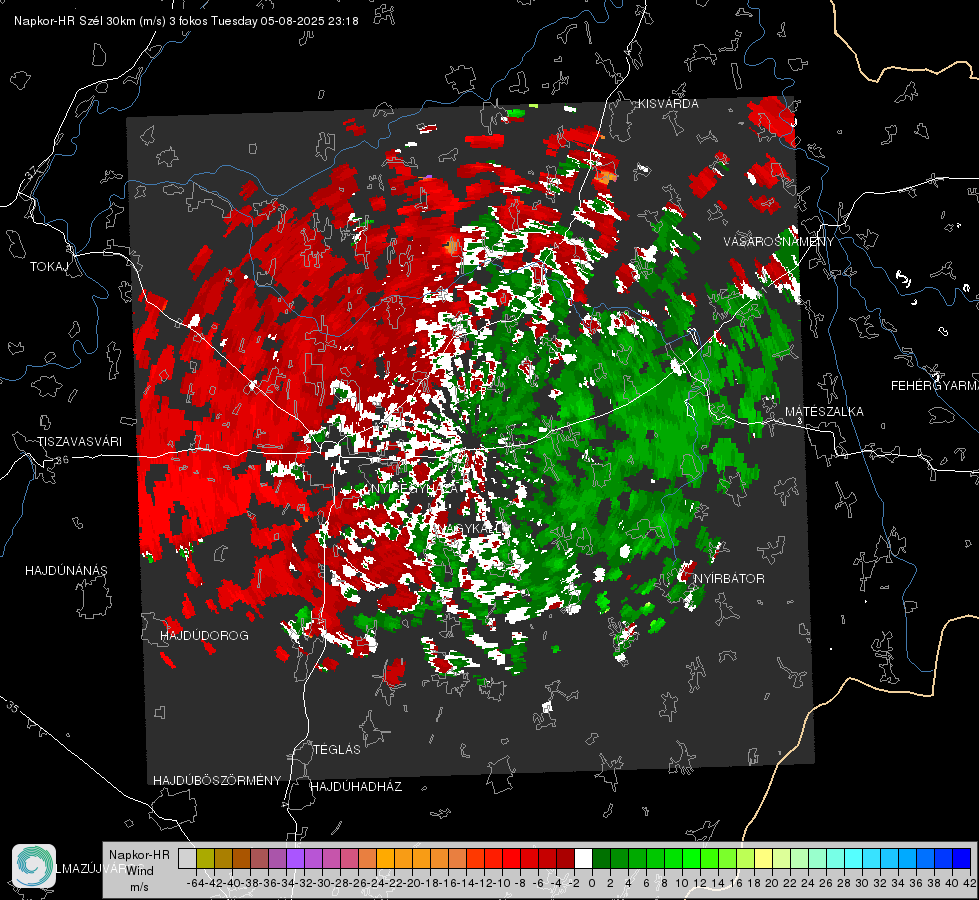Click the HAJDÚBÖSZÖRMÉNY town label
Screen dimensions: 979x900
click(217, 781)
